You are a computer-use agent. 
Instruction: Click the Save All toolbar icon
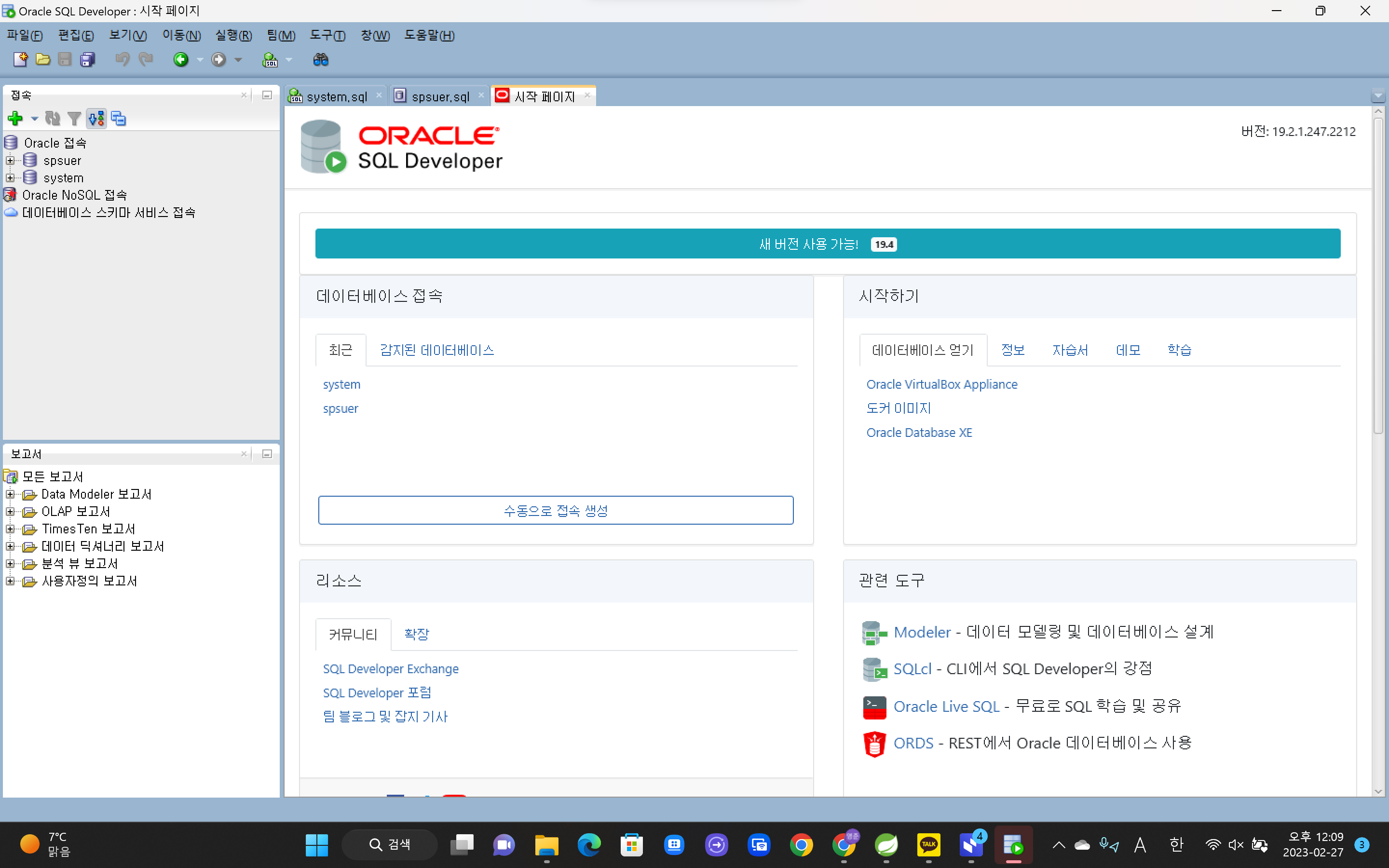tap(87, 59)
